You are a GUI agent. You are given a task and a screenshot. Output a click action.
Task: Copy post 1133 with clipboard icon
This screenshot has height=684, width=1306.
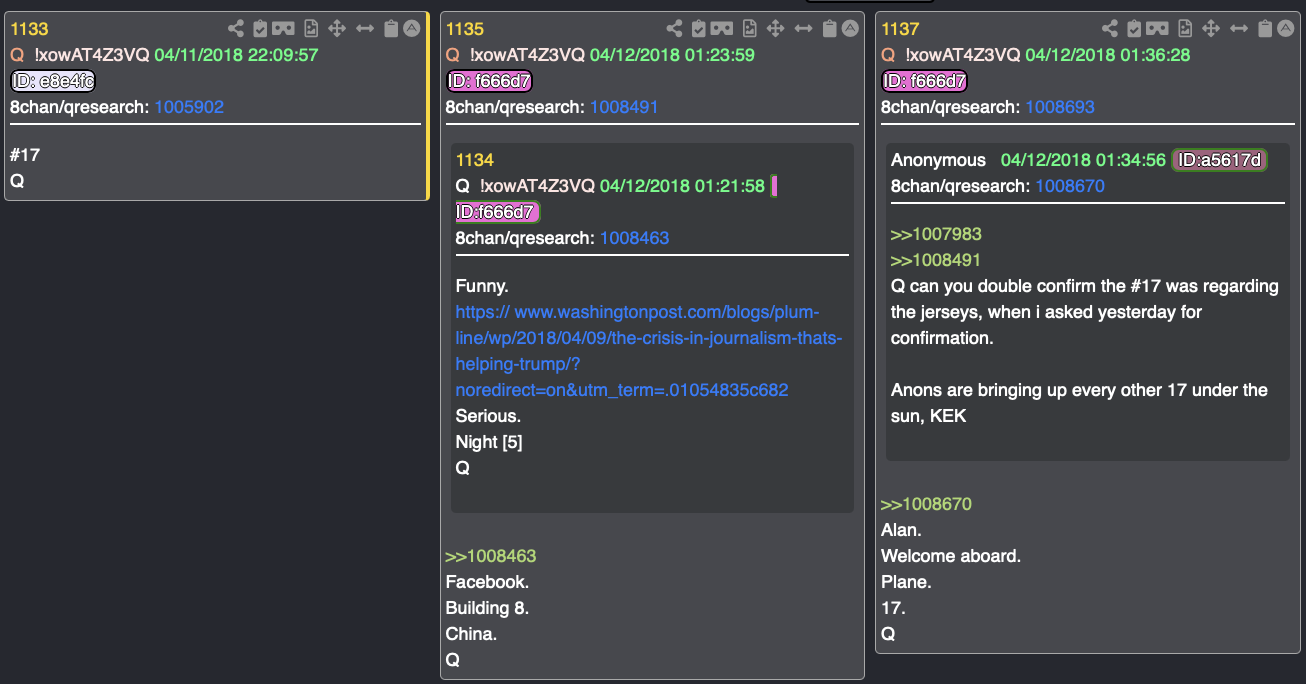point(392,29)
